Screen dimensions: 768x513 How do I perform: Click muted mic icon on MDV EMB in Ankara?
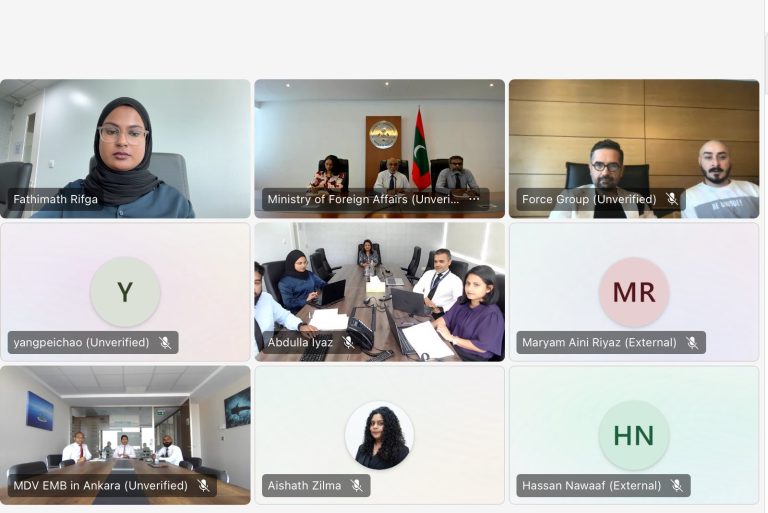click(x=203, y=486)
